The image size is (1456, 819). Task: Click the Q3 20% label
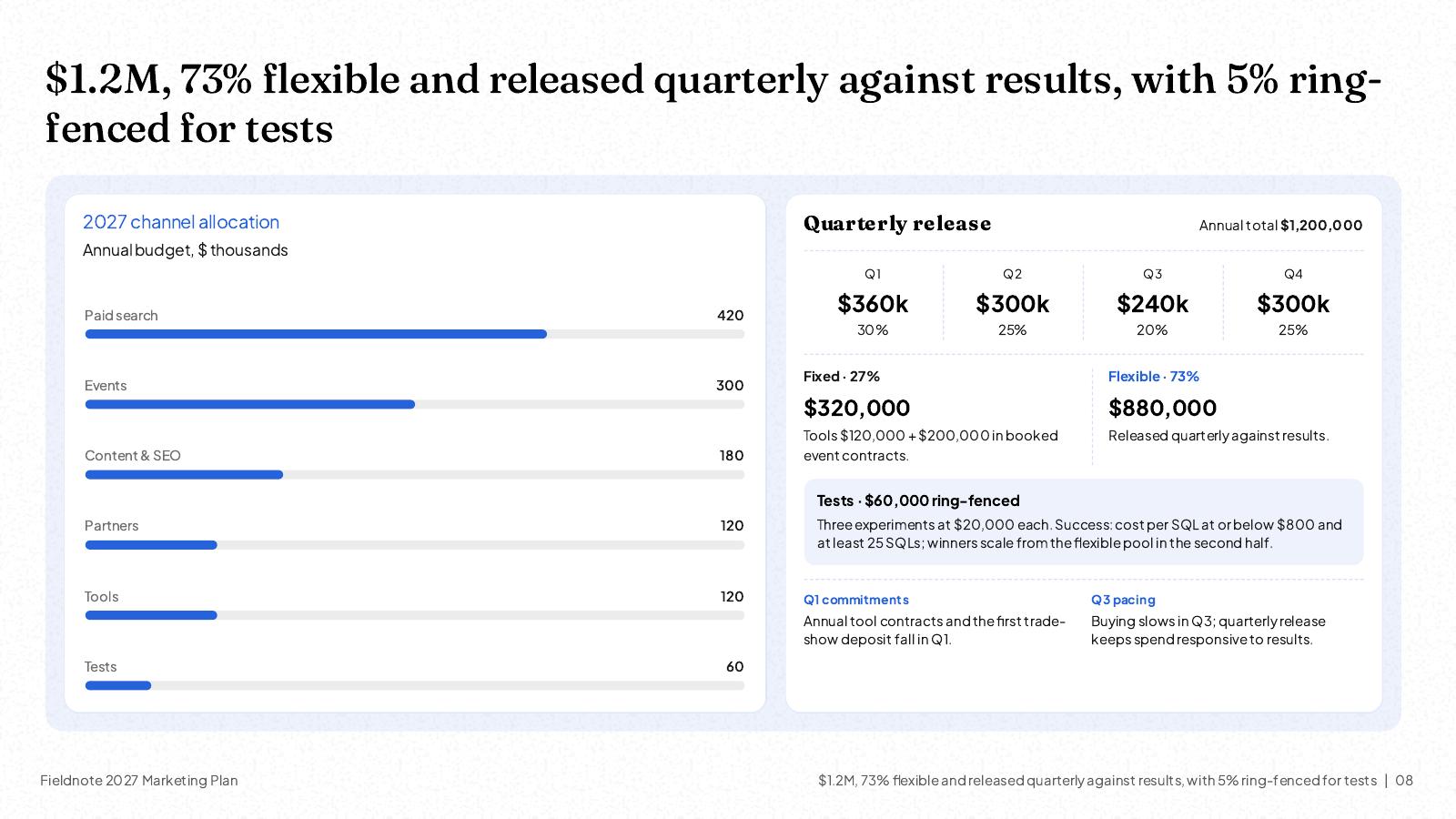point(1152,329)
